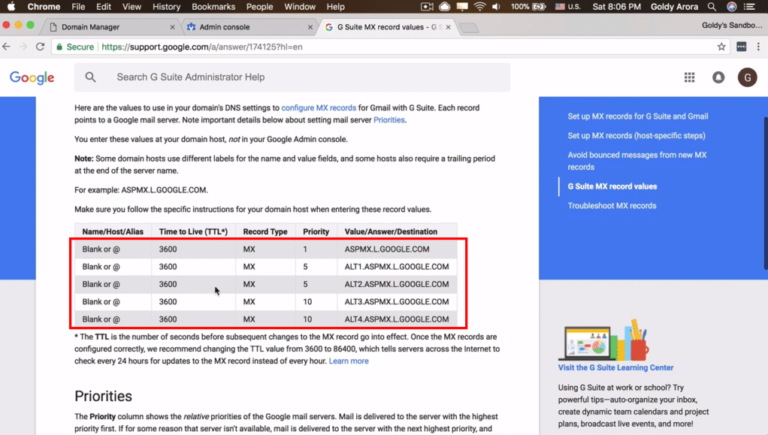Open a new tab button
Image resolution: width=768 pixels, height=435 pixels.
pos(469,28)
